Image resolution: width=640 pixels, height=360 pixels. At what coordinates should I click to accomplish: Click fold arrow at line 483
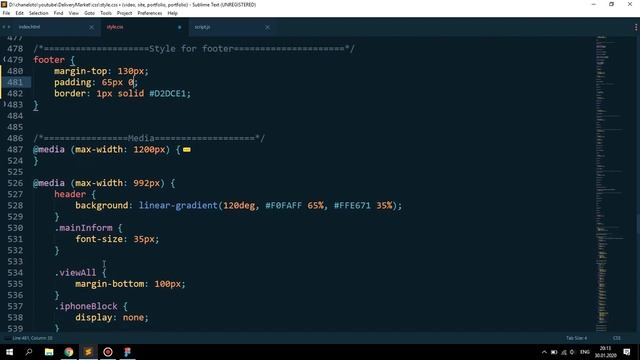4,104
